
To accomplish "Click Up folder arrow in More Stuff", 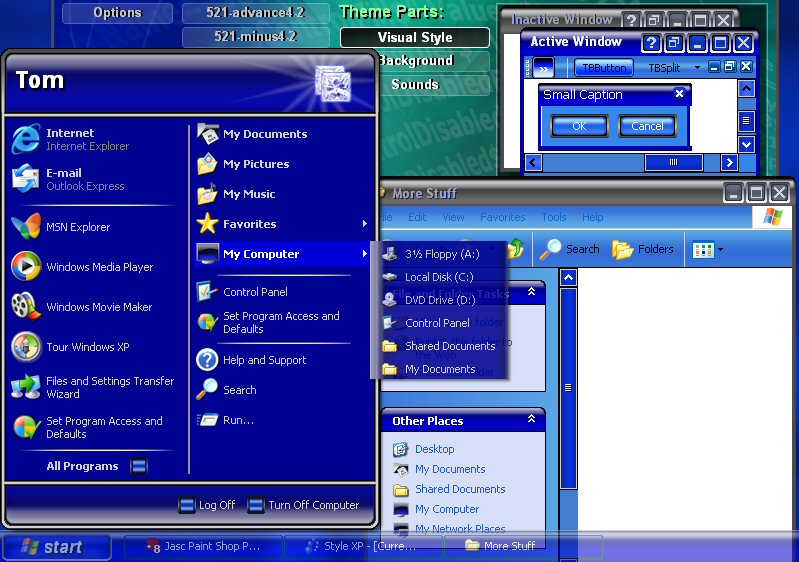I will pos(517,249).
